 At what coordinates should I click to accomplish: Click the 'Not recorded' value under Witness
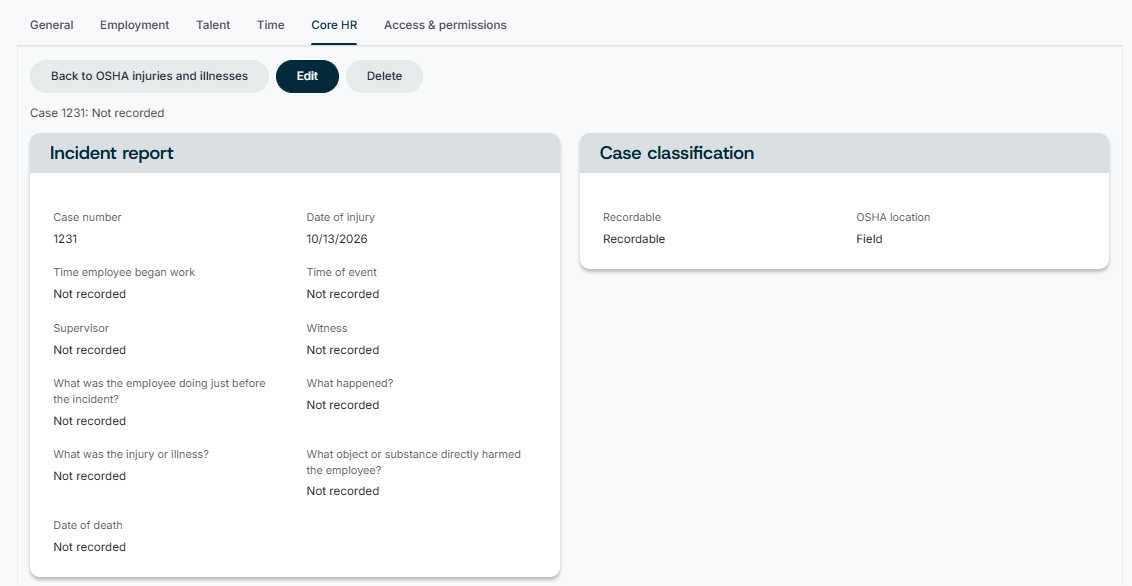pyautogui.click(x=343, y=350)
